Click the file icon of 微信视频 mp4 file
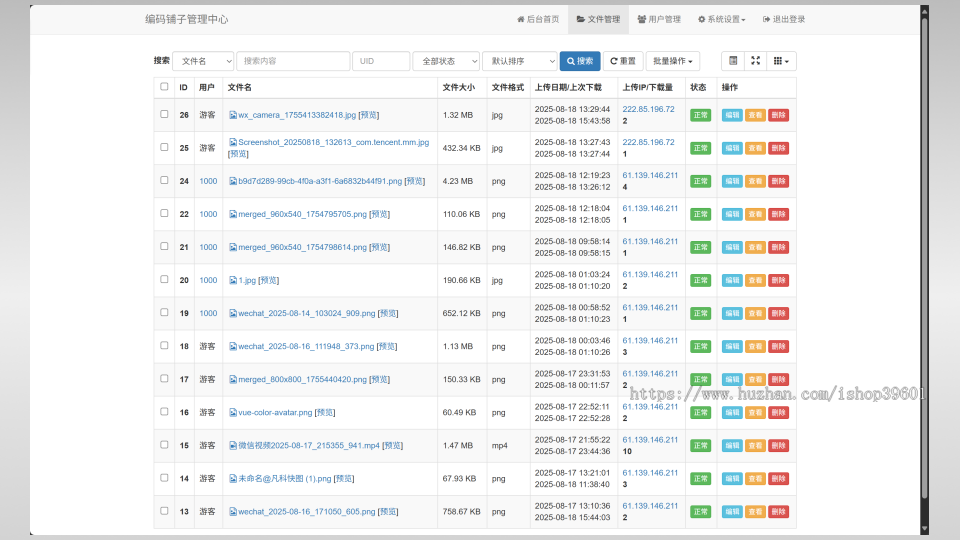 point(233,446)
